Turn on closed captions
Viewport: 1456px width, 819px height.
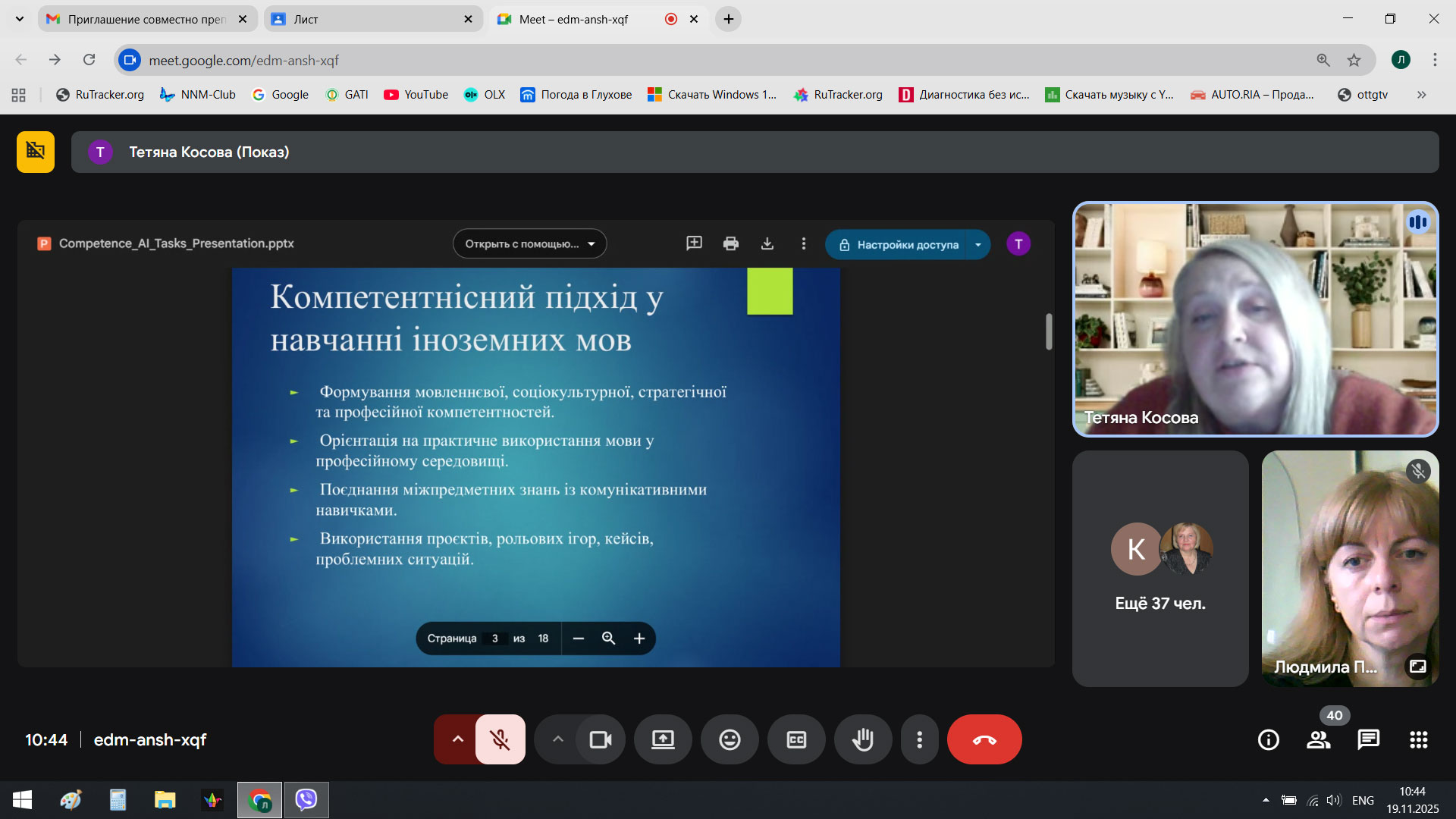(x=796, y=739)
